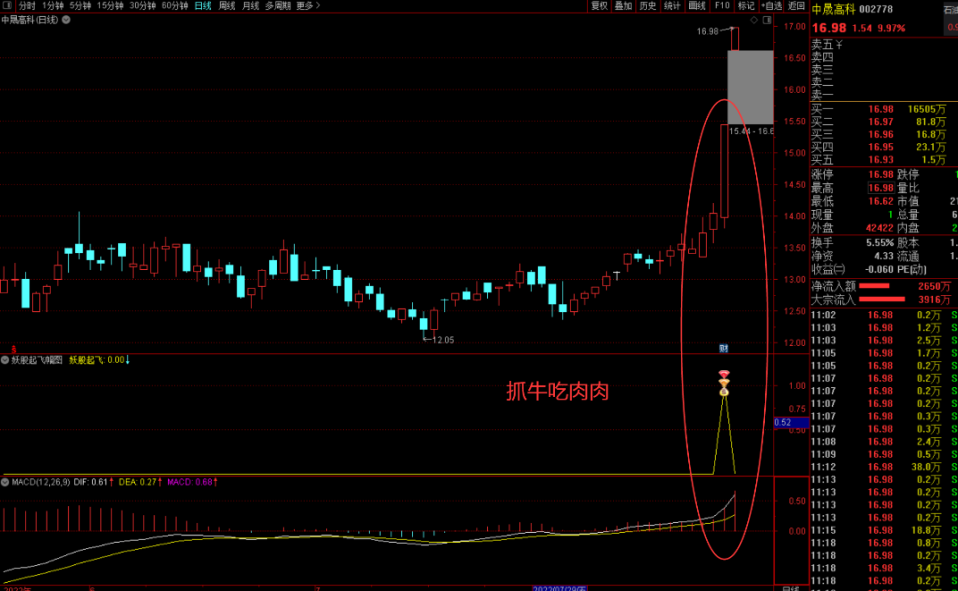958x591 pixels.
Task: Open the MACD indicator settings dropdown
Action: [x=7, y=483]
